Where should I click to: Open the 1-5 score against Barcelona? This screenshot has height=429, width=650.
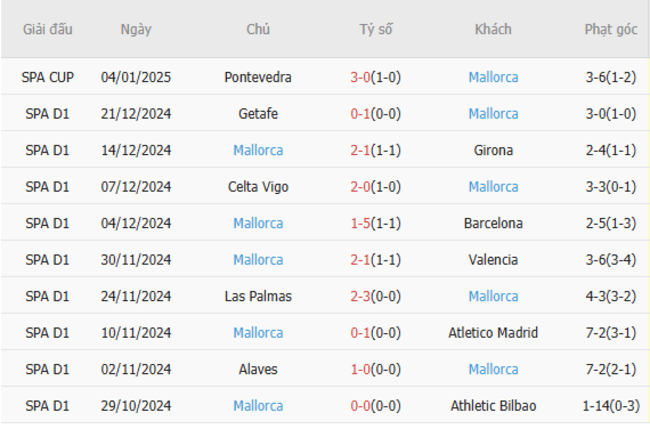coord(360,223)
